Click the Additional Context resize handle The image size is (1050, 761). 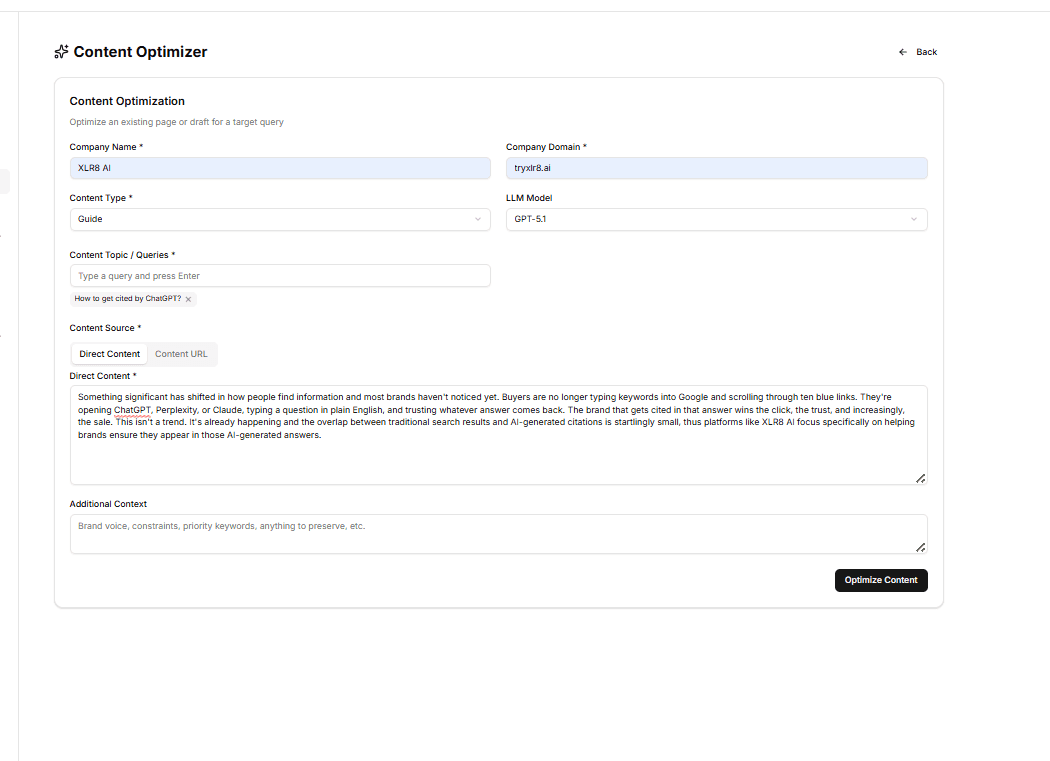point(921,547)
